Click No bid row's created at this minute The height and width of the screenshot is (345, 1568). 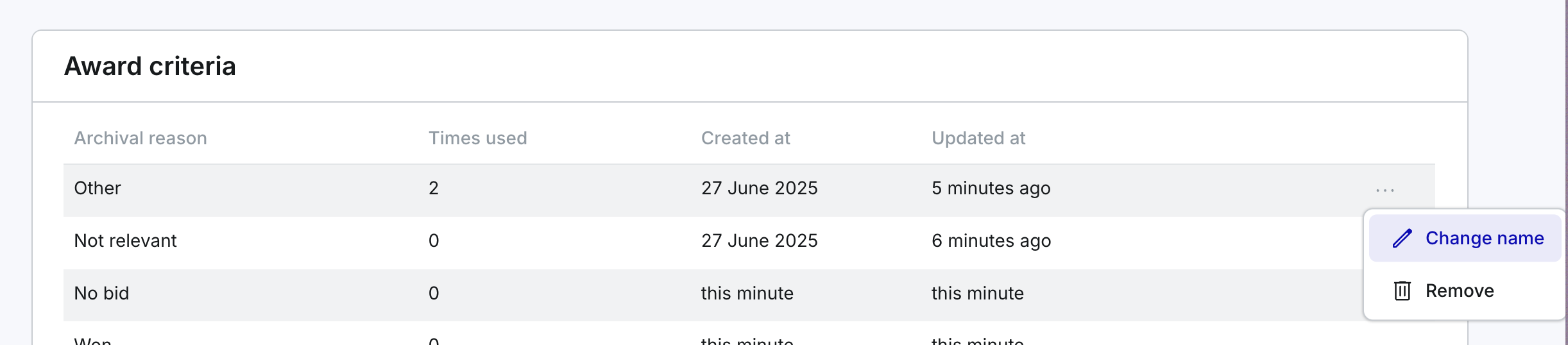pos(747,293)
